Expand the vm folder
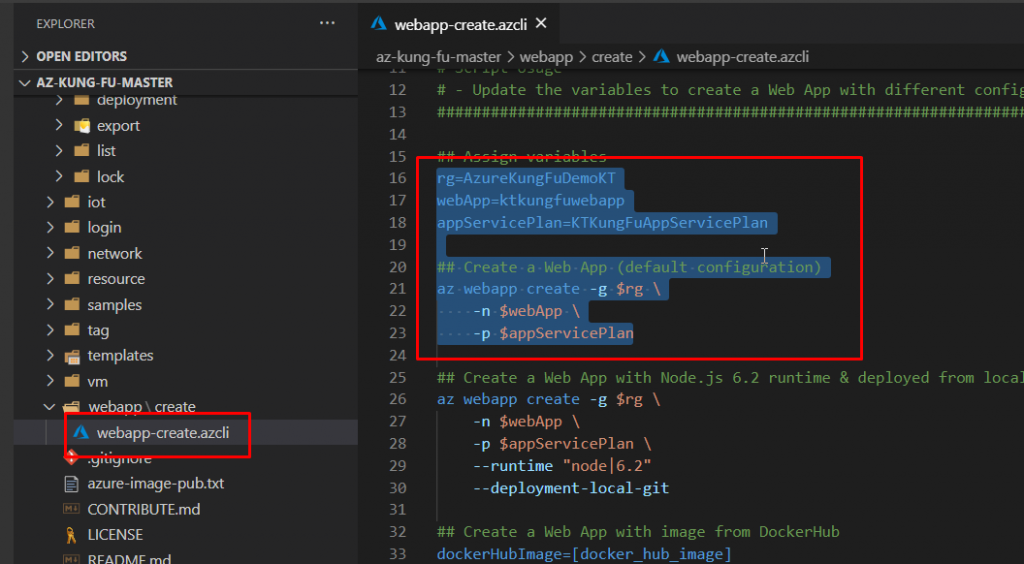Image resolution: width=1024 pixels, height=564 pixels. [x=50, y=382]
